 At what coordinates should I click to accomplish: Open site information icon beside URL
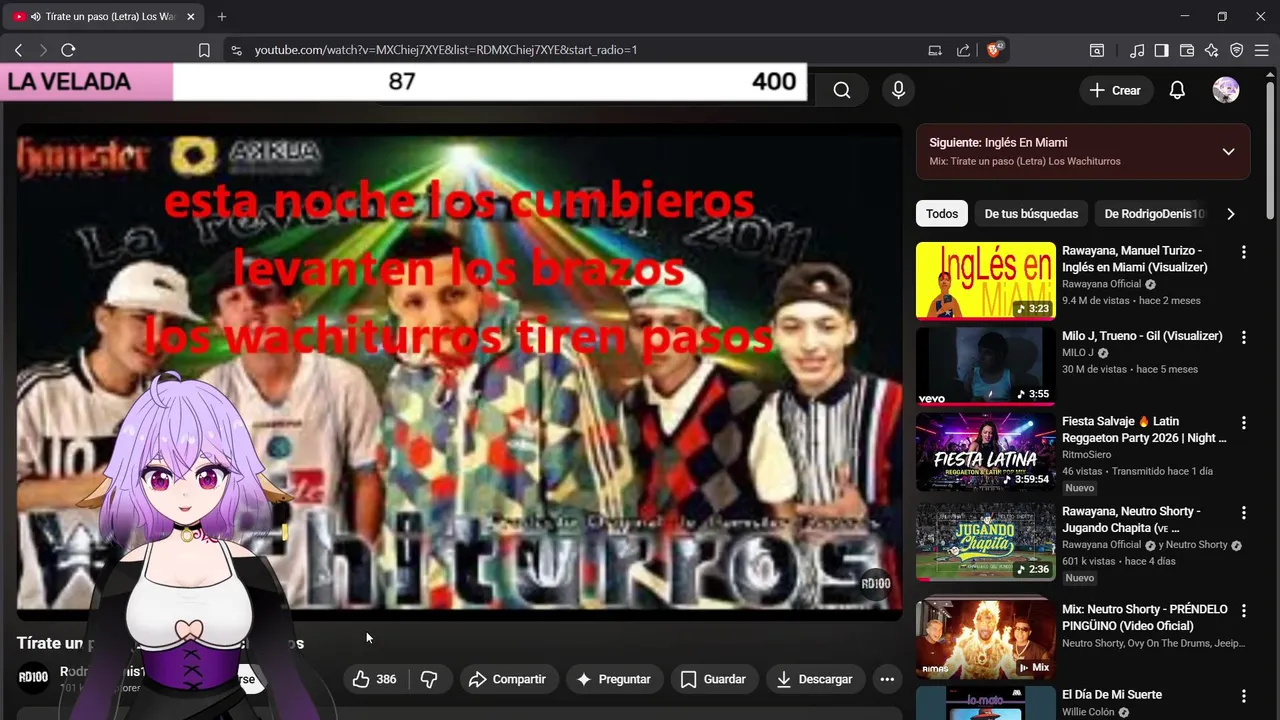tap(236, 50)
